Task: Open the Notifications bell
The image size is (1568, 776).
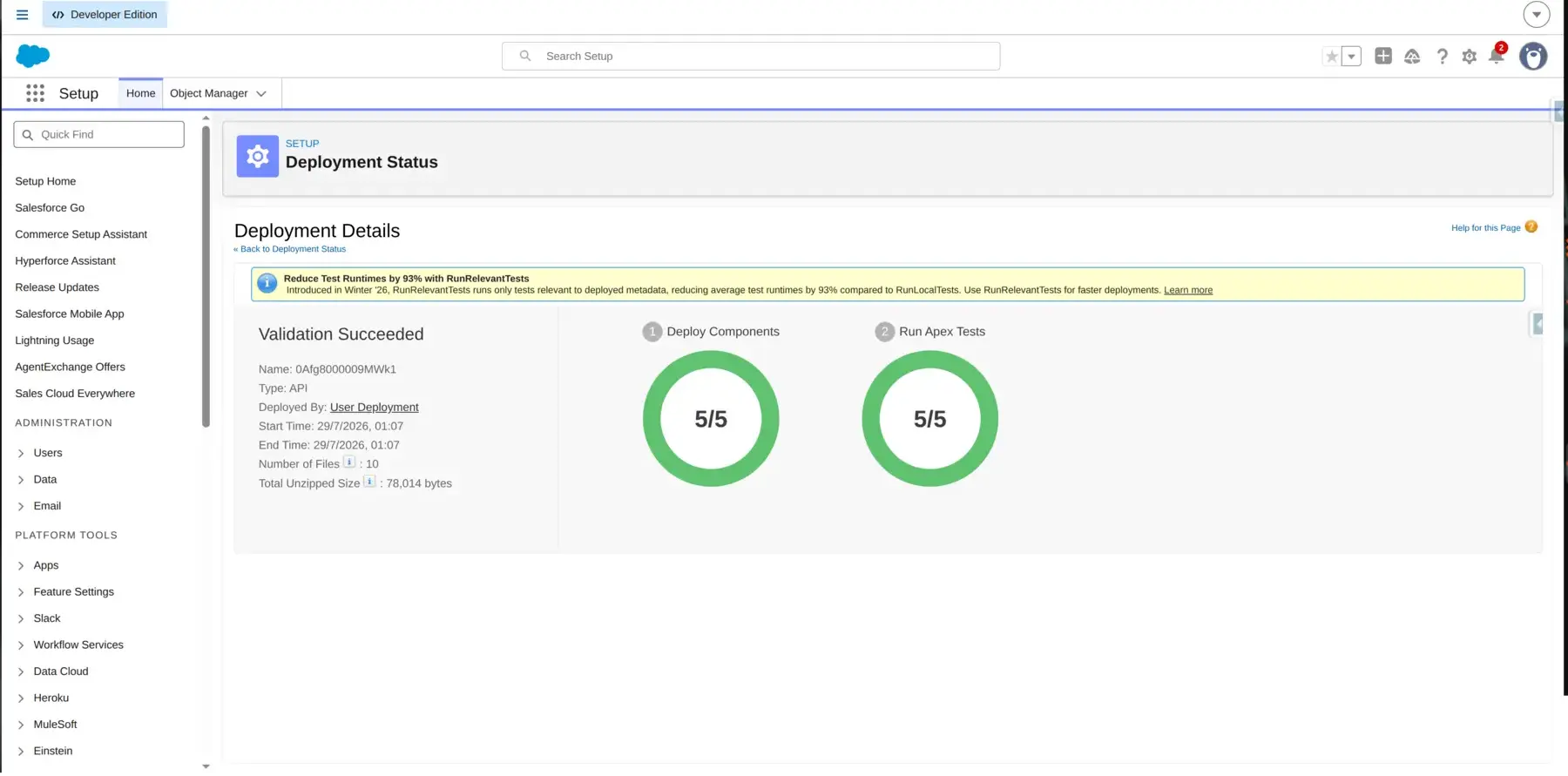Action: 1497,57
